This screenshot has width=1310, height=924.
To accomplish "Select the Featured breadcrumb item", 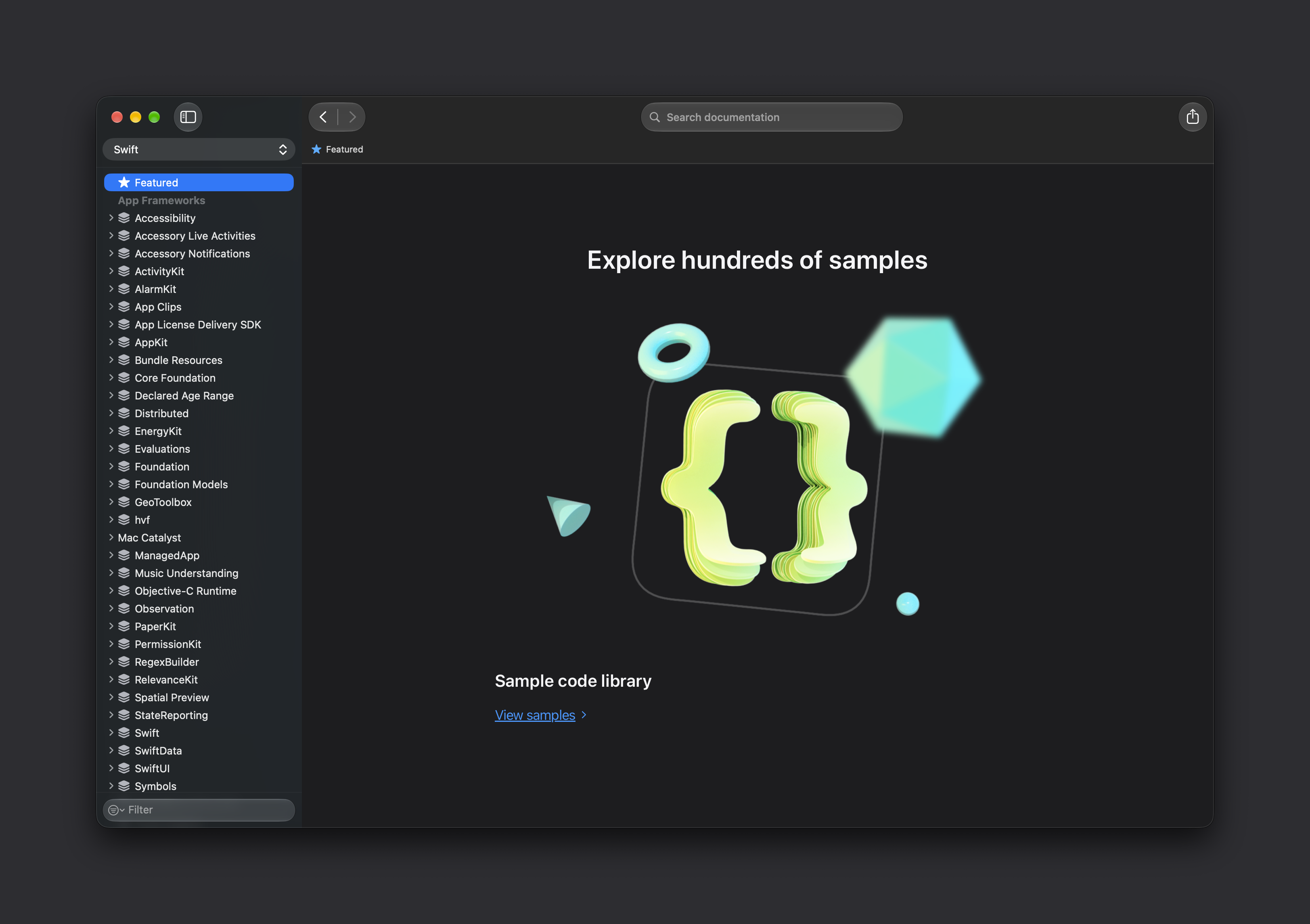I will tap(337, 149).
